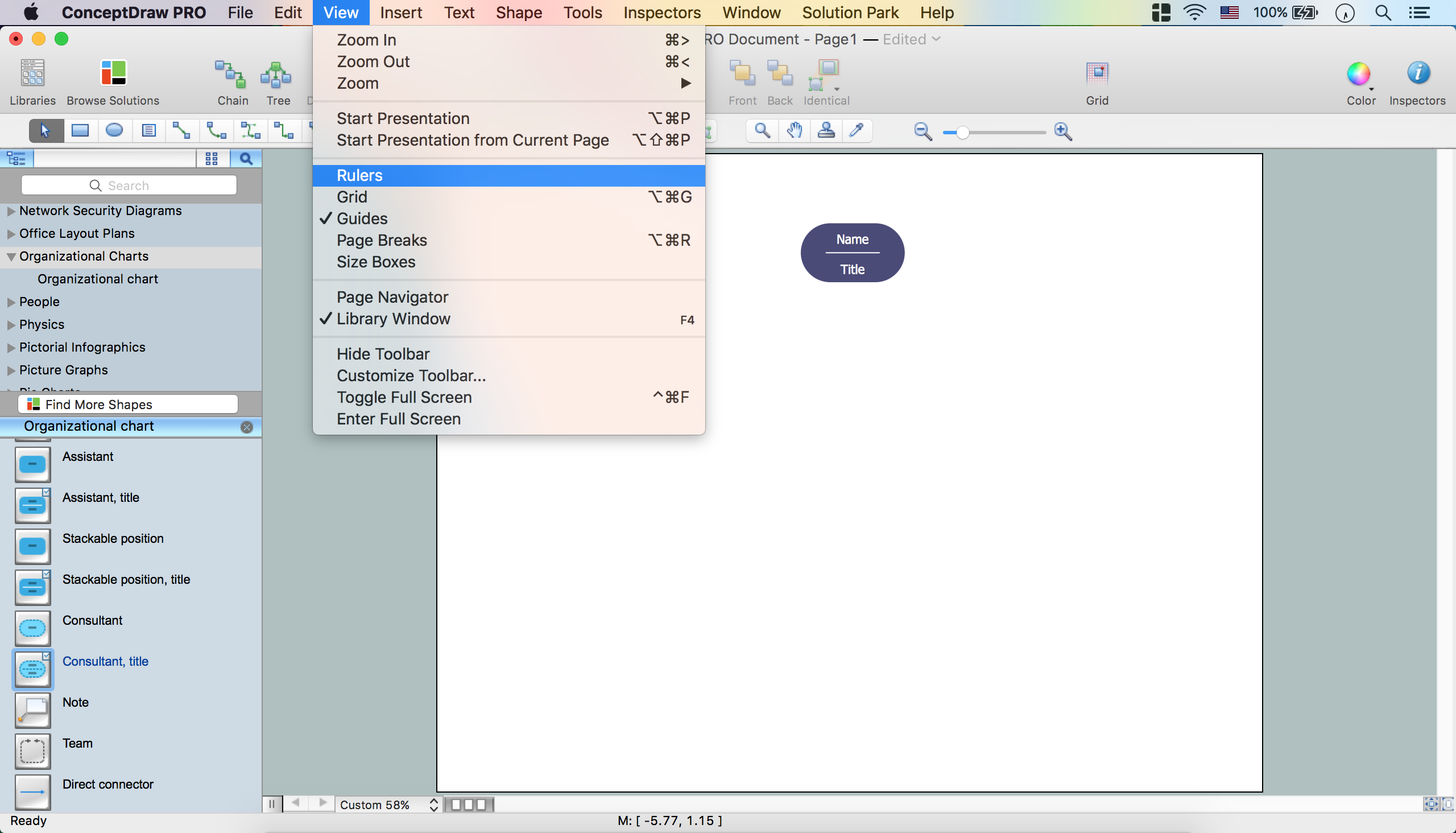Enable Rulers in the View menu

pyautogui.click(x=359, y=175)
